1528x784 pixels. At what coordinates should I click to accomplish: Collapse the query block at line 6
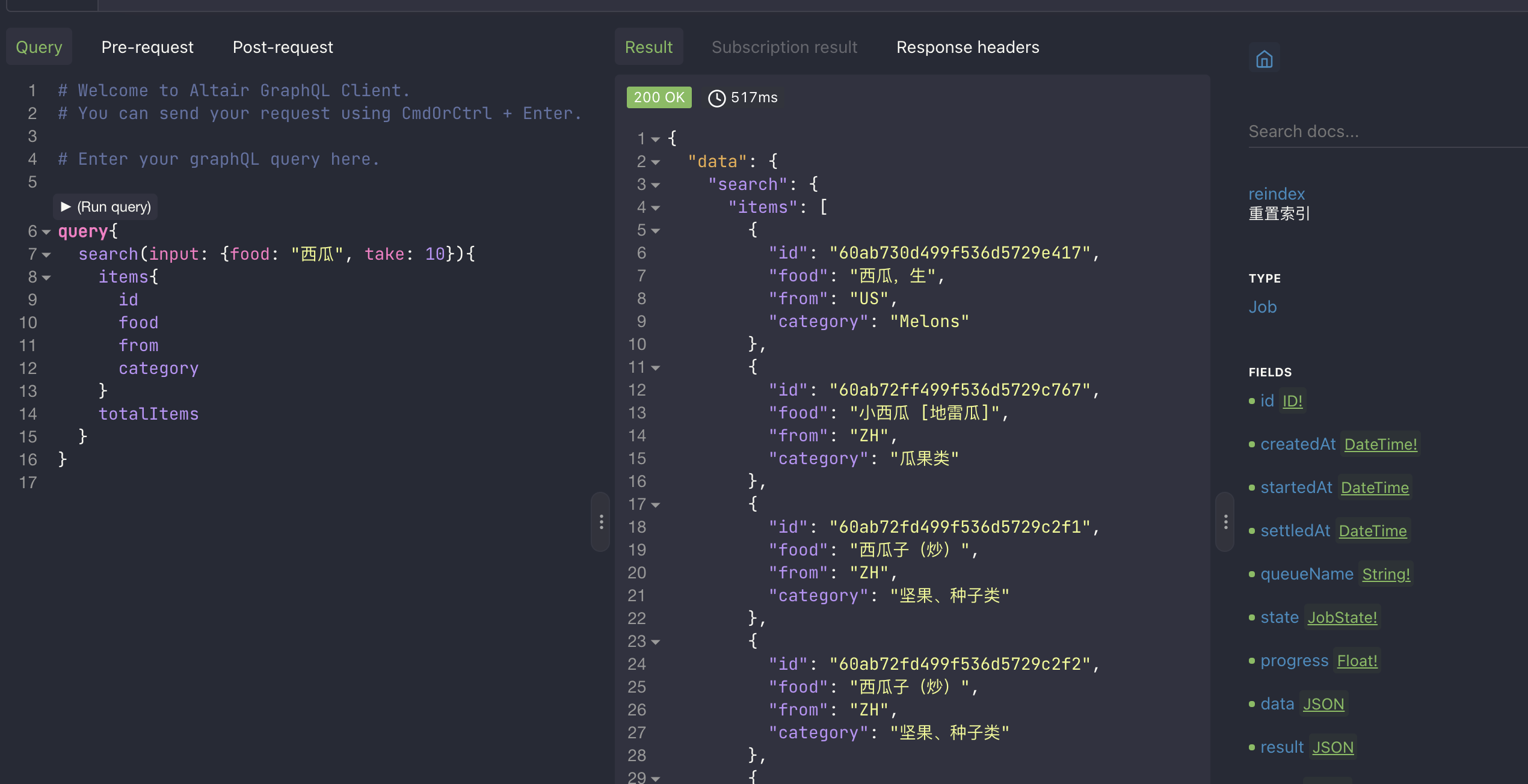pyautogui.click(x=46, y=232)
